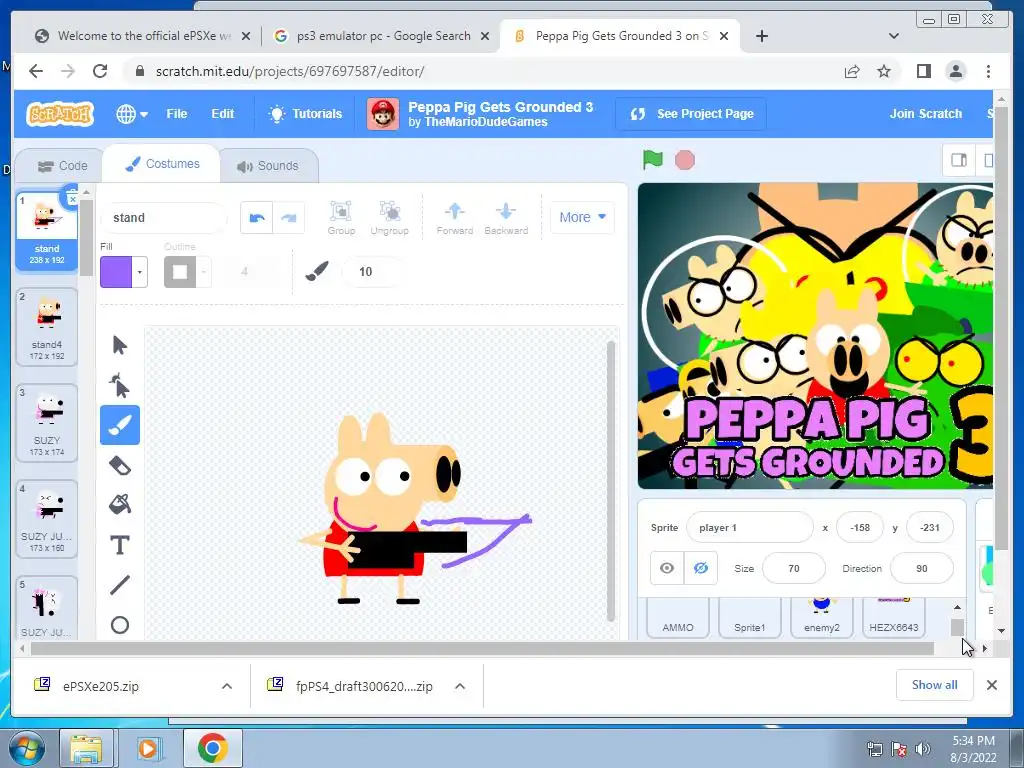This screenshot has height=768, width=1024.
Task: Click the Scratch logo
Action: click(x=60, y=114)
